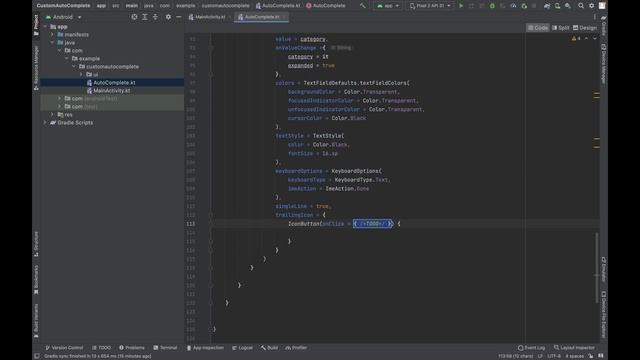
Task: Open the app run configuration dropdown
Action: pyautogui.click(x=388, y=6)
